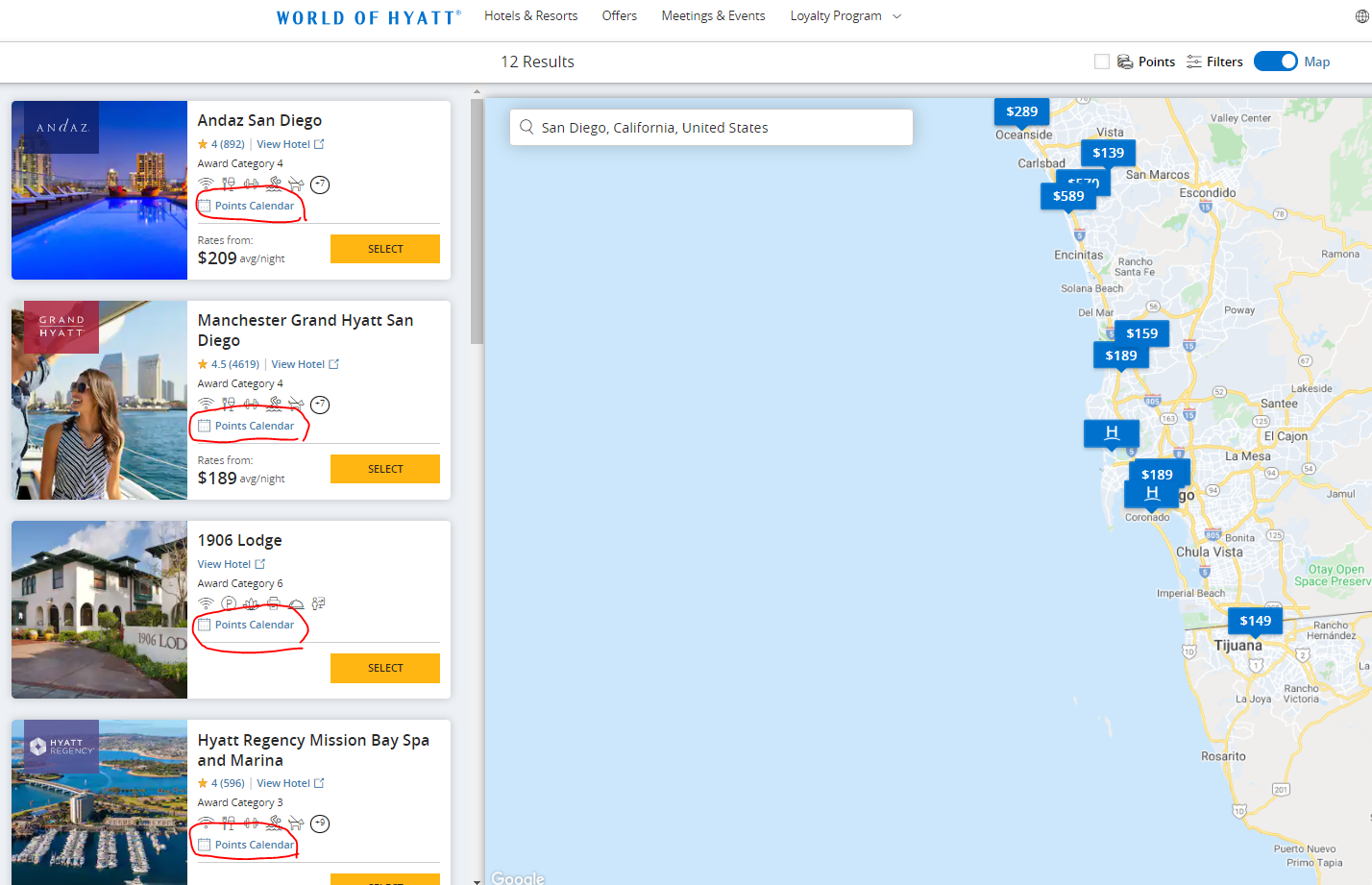Open the Filters panel

(1214, 61)
